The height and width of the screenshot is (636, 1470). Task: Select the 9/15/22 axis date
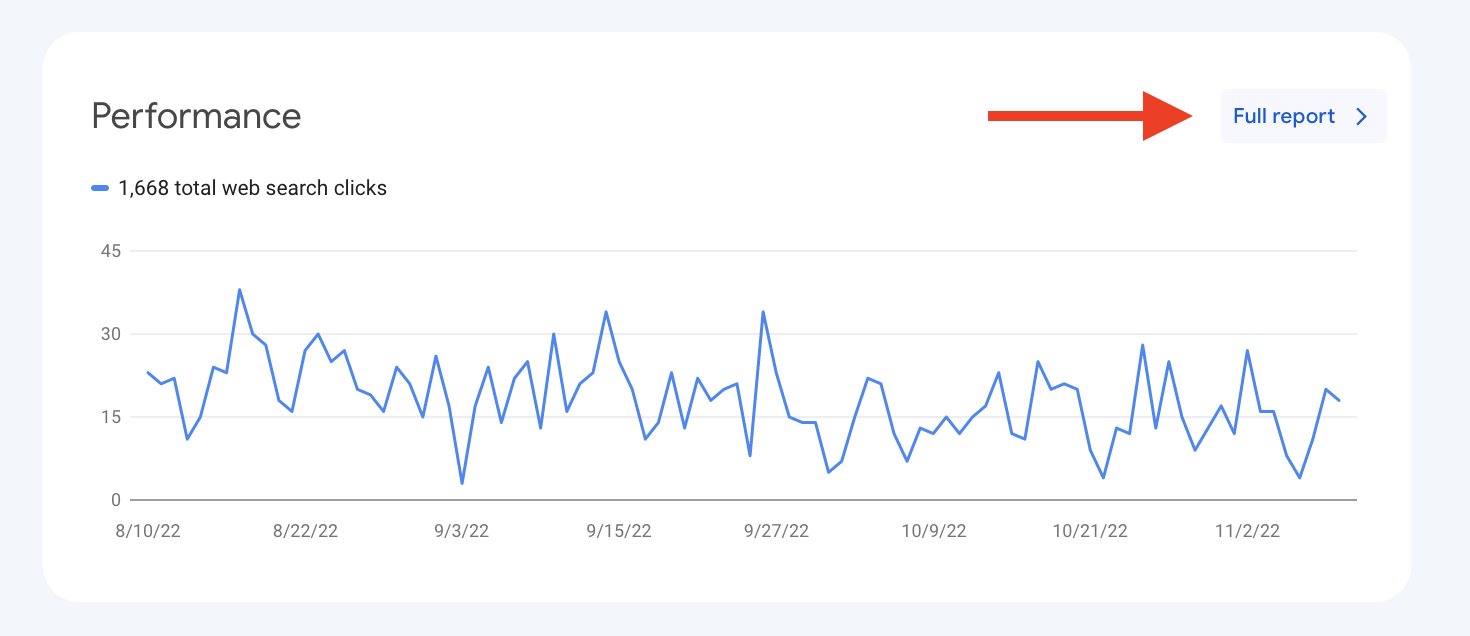coord(619,531)
